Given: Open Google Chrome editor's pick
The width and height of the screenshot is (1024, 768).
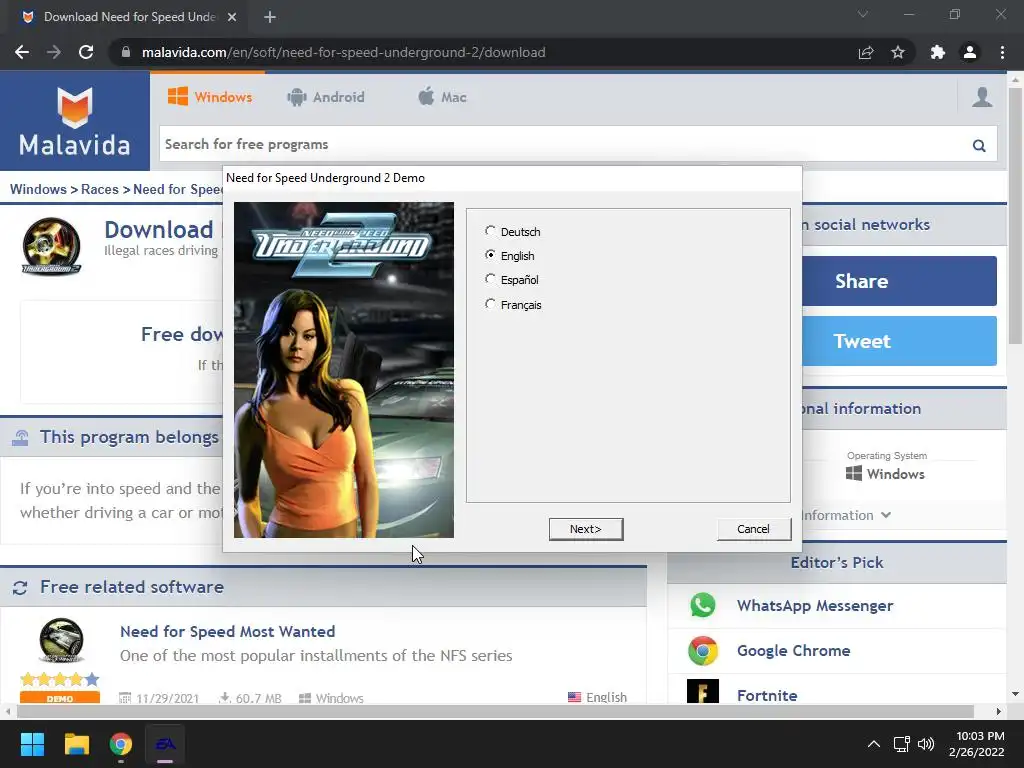Looking at the screenshot, I should pyautogui.click(x=793, y=650).
